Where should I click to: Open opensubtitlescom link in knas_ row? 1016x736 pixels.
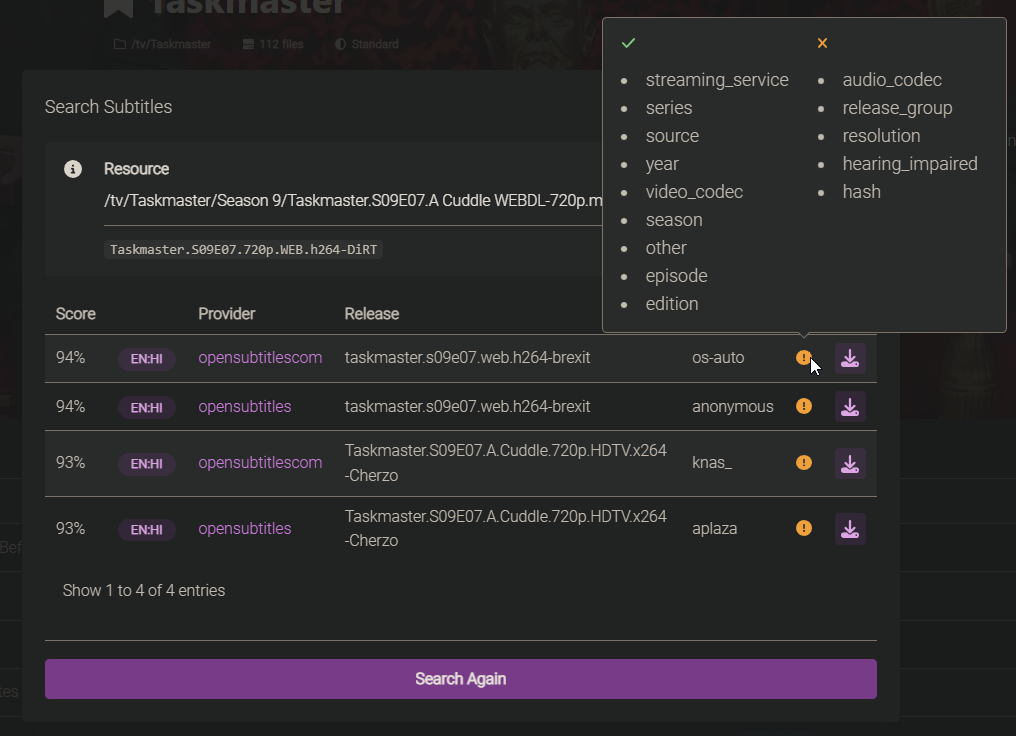[260, 463]
